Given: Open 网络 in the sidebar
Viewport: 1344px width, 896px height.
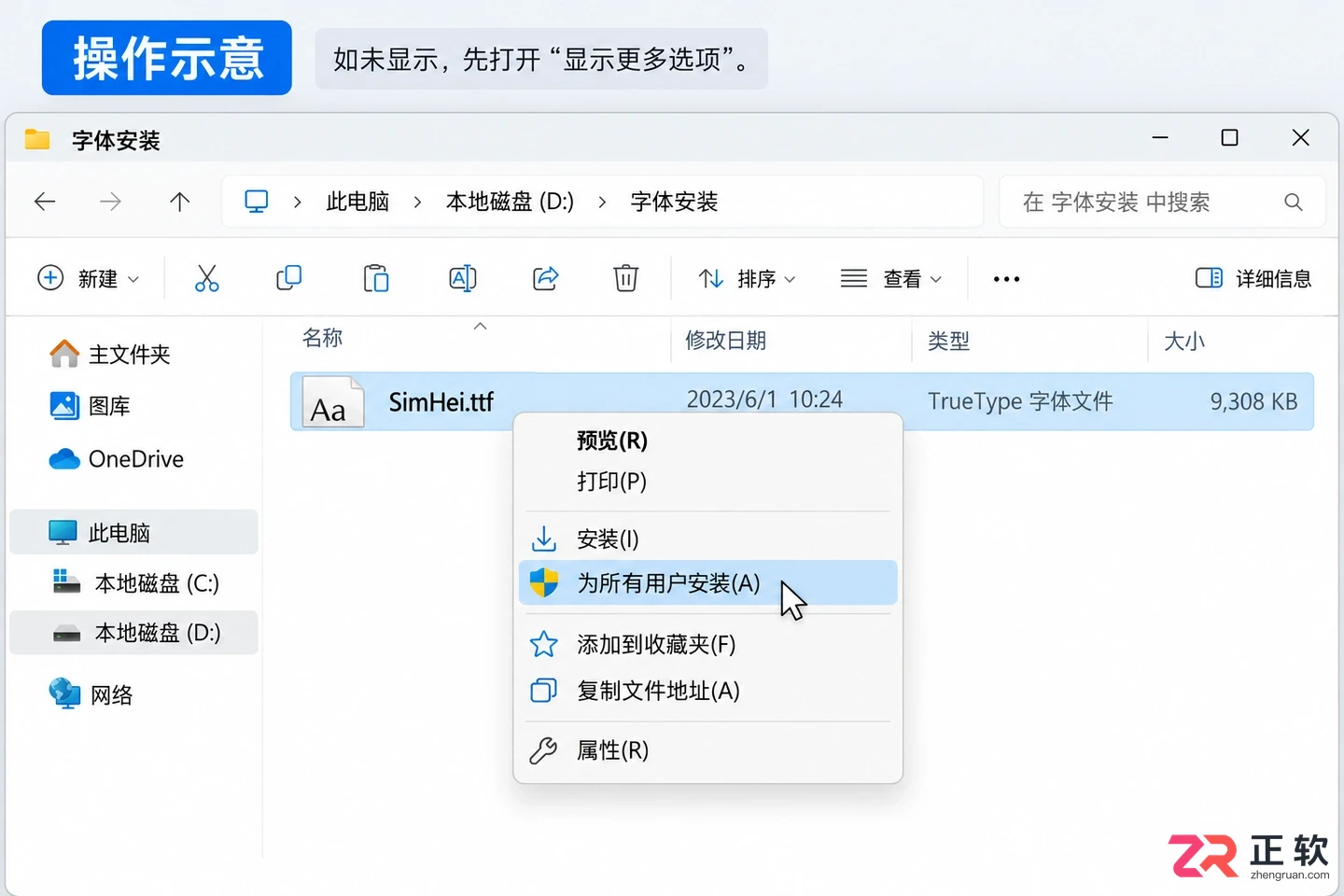Looking at the screenshot, I should point(91,694).
